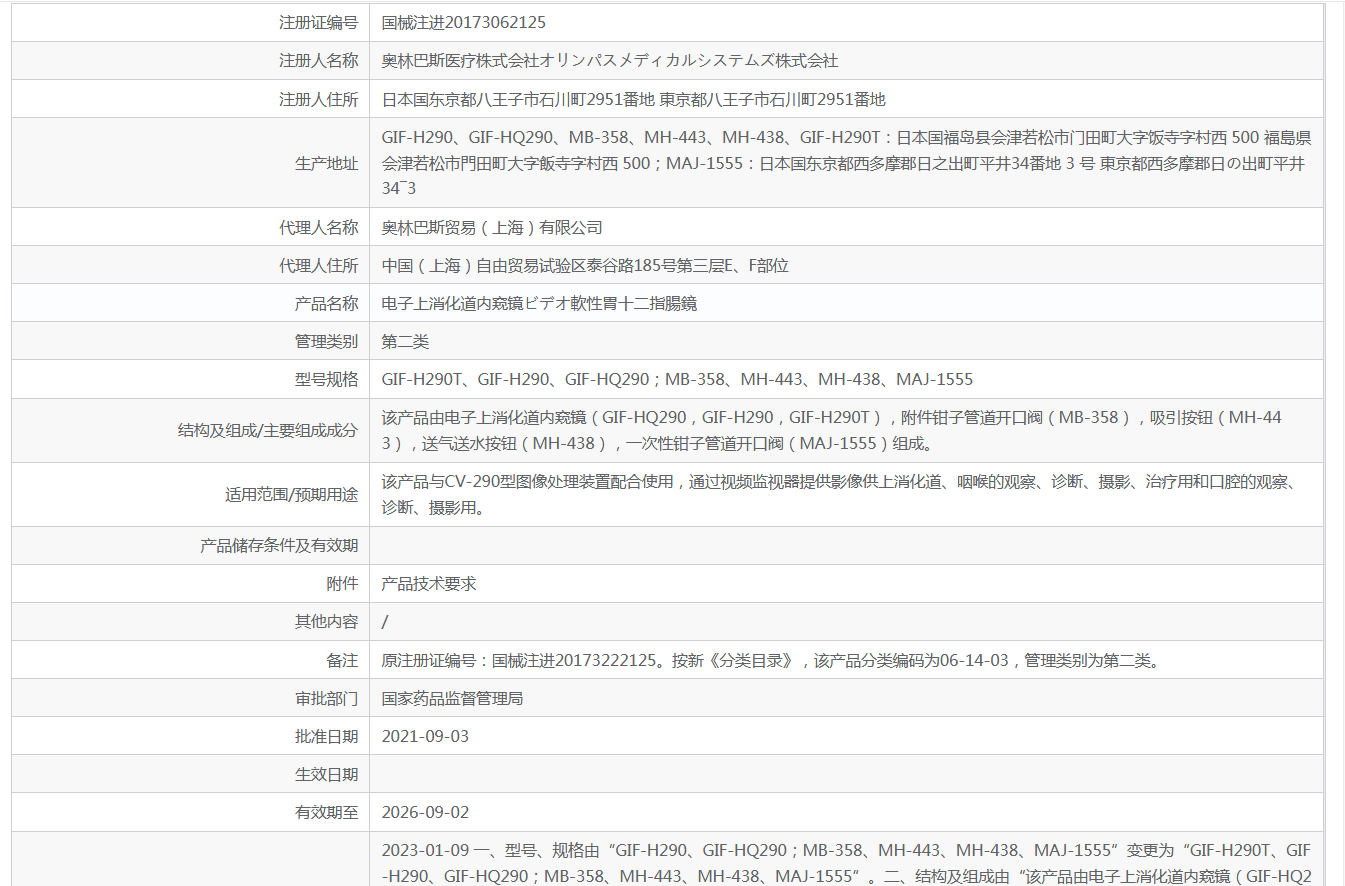Click the label "生效日期"
The image size is (1345, 886).
[x=326, y=774]
